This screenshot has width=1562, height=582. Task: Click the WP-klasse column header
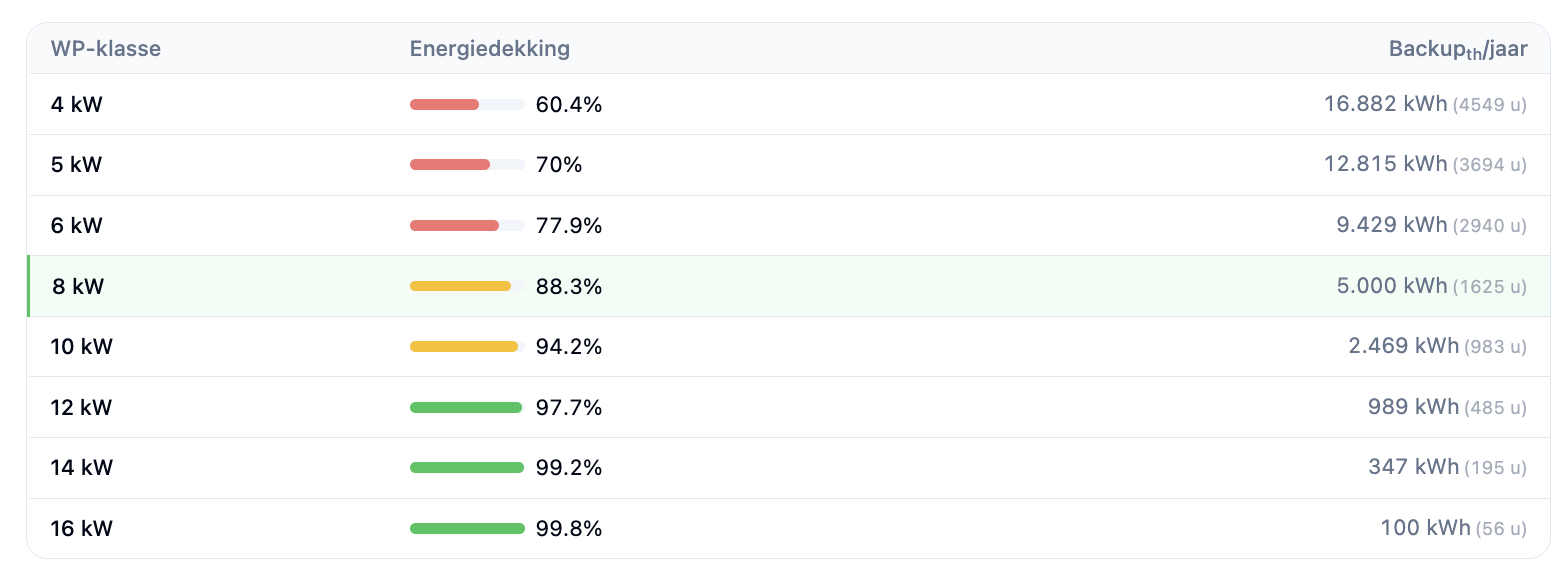click(x=106, y=49)
